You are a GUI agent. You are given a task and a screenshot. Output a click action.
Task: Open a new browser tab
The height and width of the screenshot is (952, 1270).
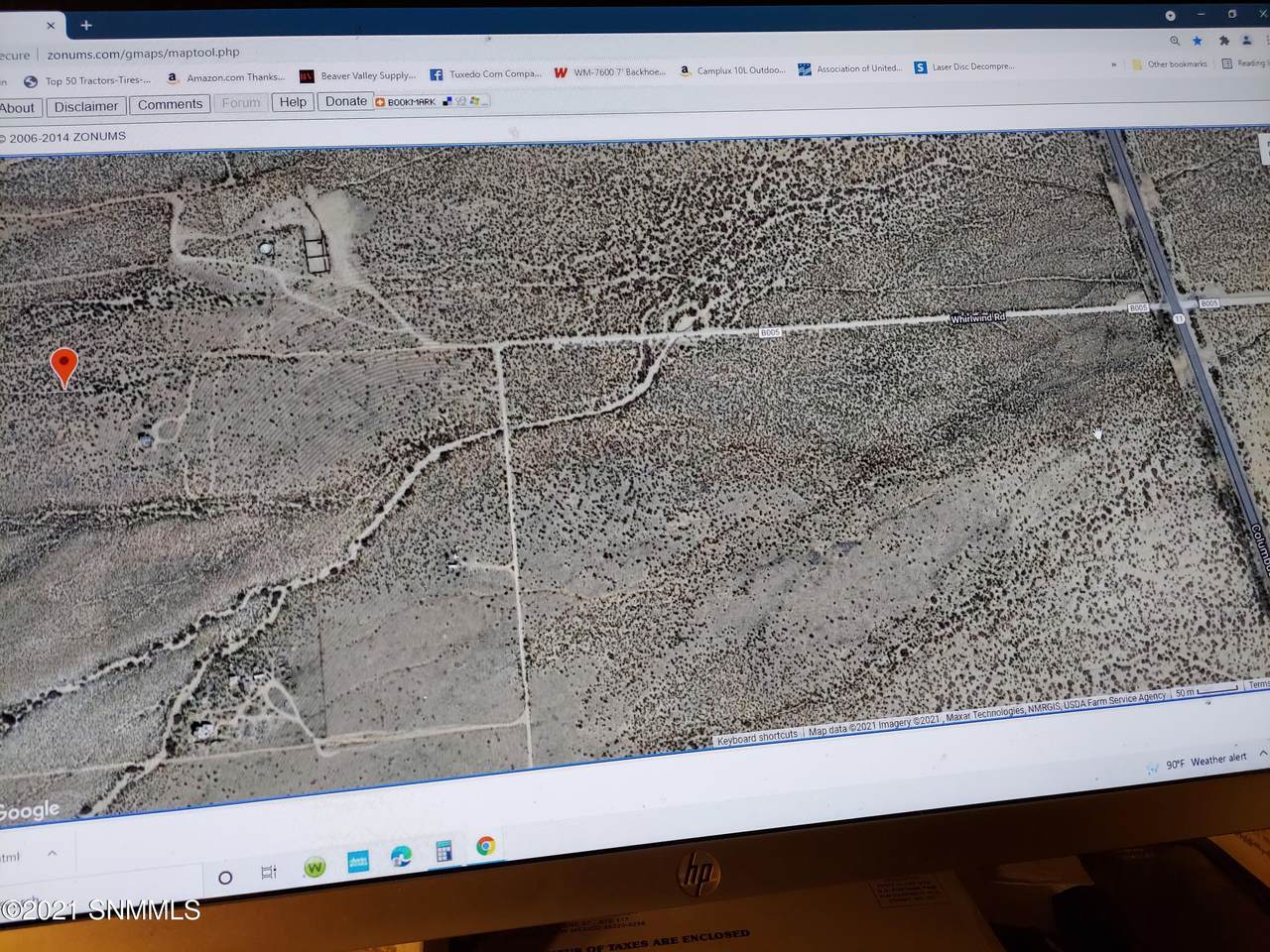(x=86, y=25)
